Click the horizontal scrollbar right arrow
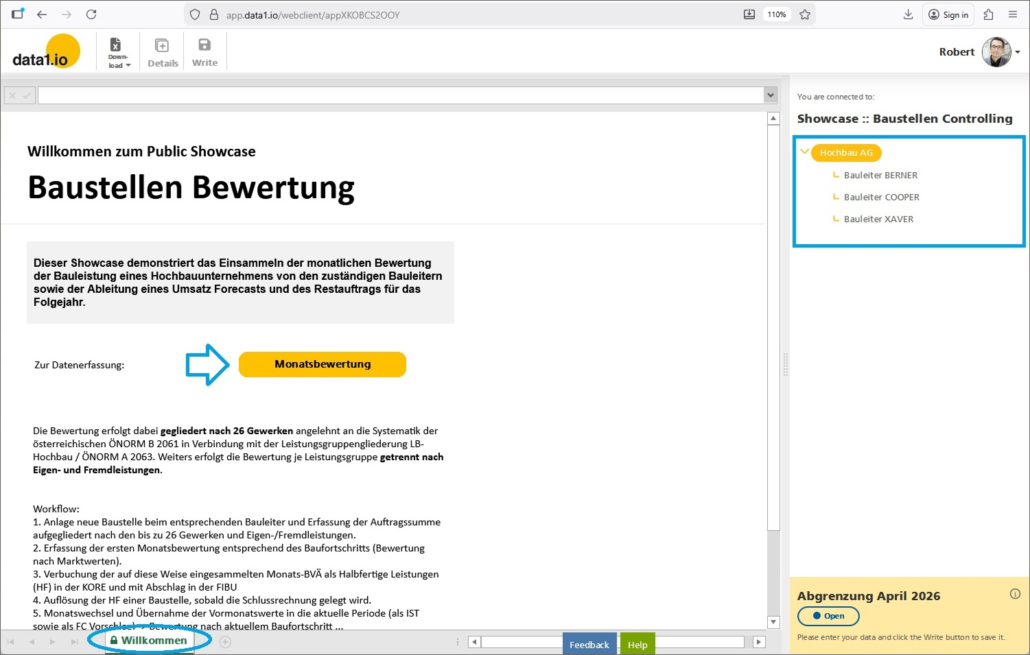The height and width of the screenshot is (655, 1030). 759,642
